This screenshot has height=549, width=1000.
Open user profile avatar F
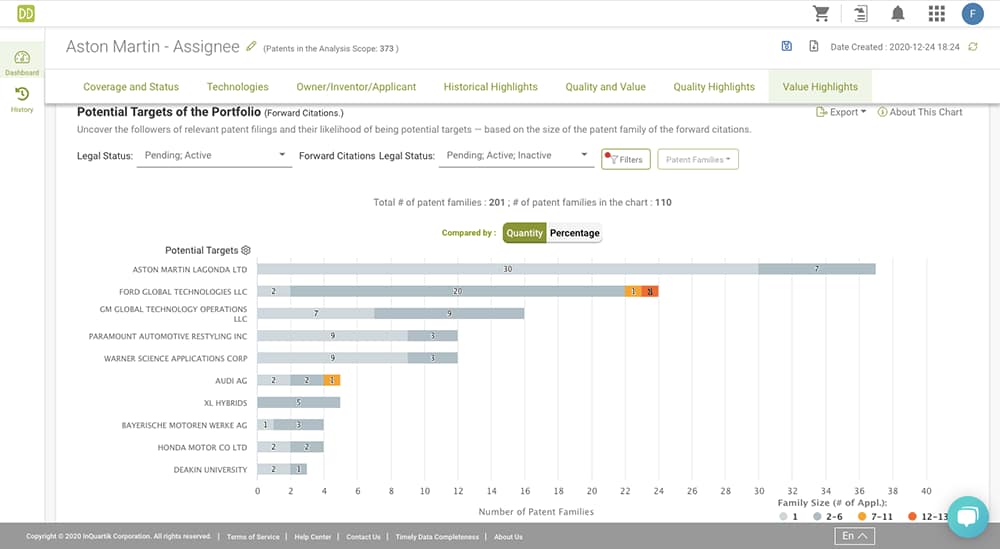[x=973, y=13]
